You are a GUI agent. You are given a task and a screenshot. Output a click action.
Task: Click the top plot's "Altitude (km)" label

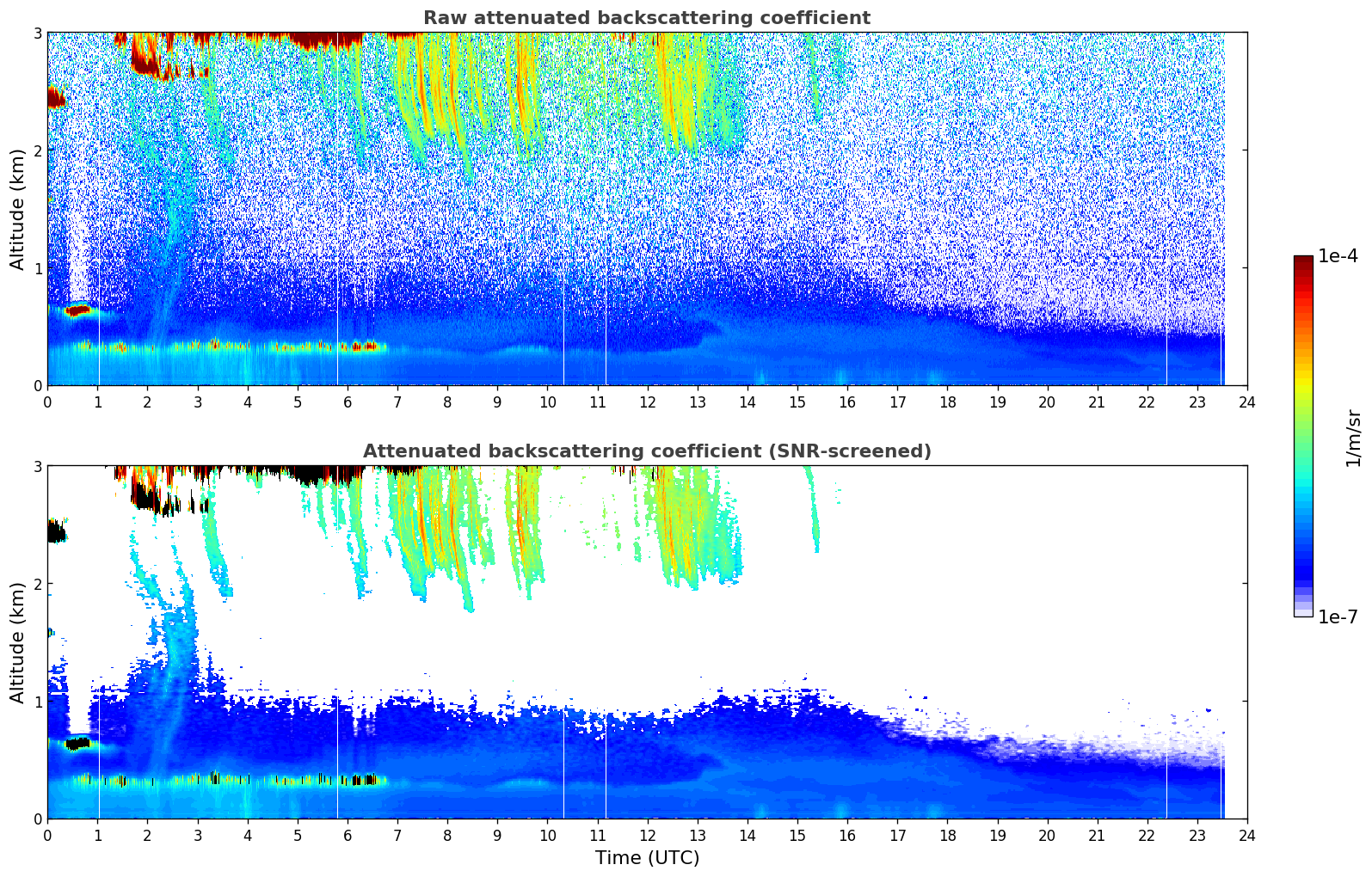[x=18, y=209]
